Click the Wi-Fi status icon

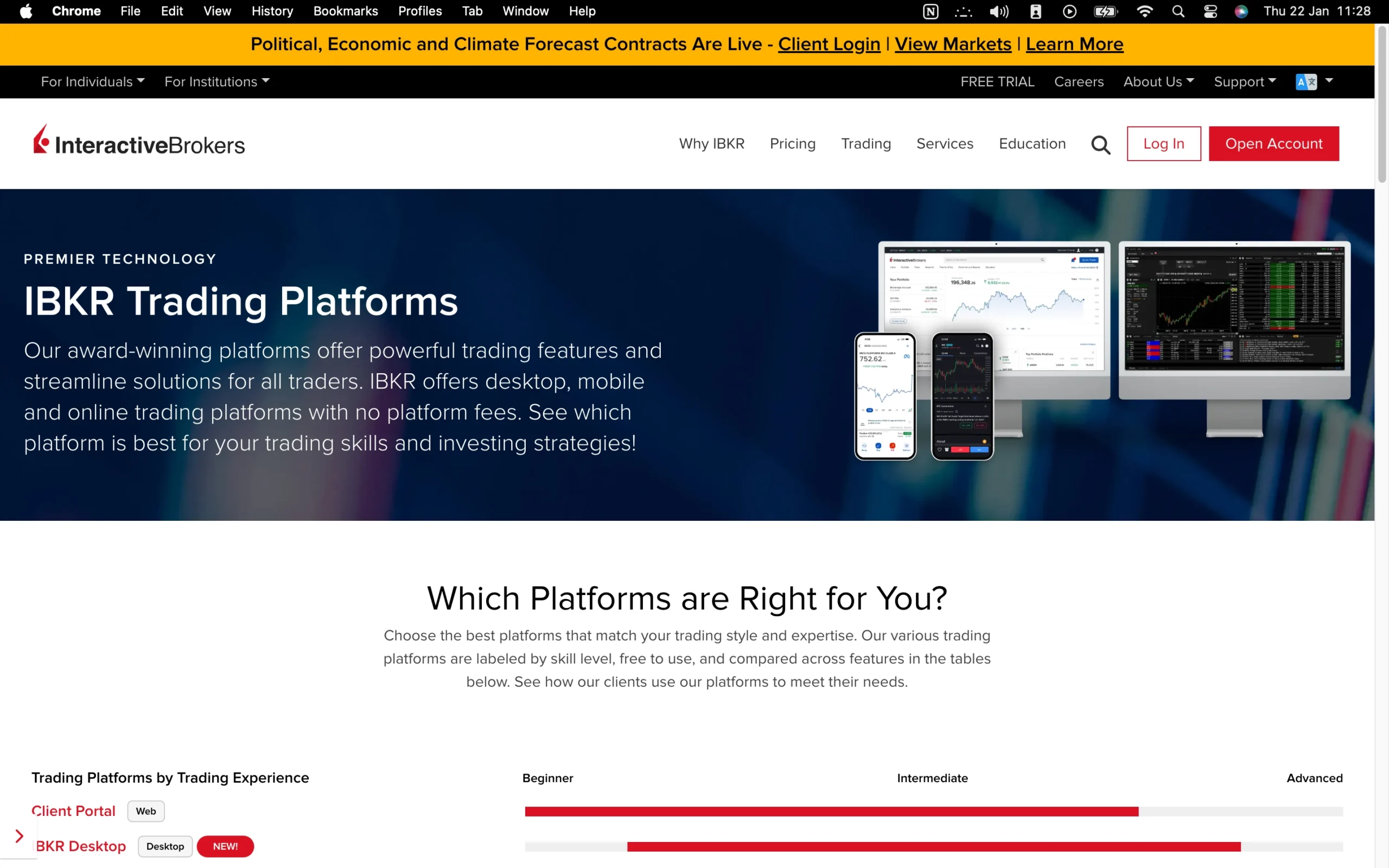click(1144, 11)
